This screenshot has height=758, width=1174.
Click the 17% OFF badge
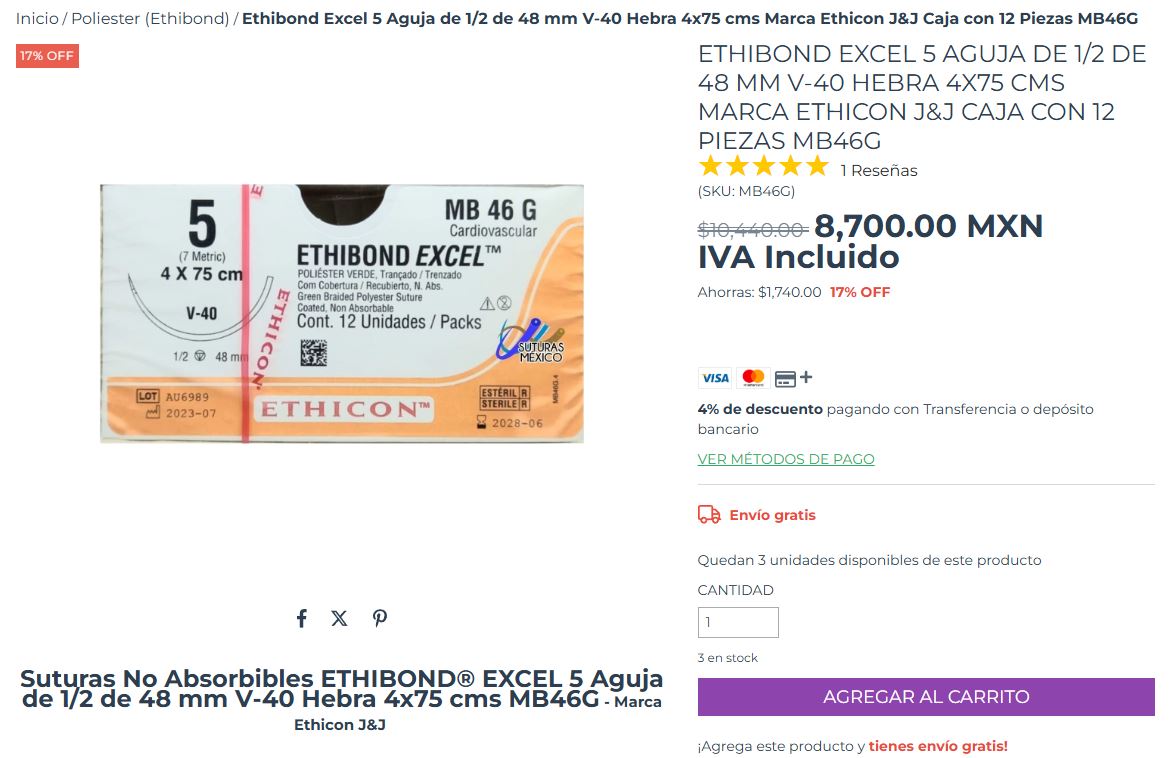pyautogui.click(x=47, y=55)
